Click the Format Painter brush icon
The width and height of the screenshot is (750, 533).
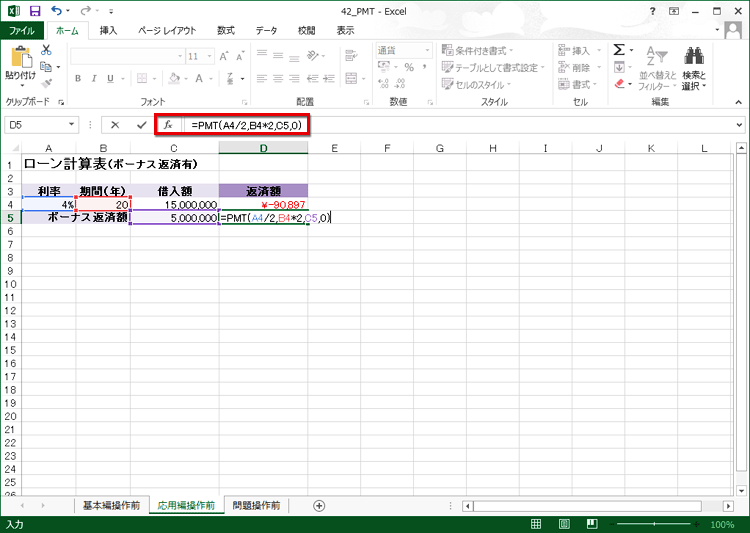point(46,84)
